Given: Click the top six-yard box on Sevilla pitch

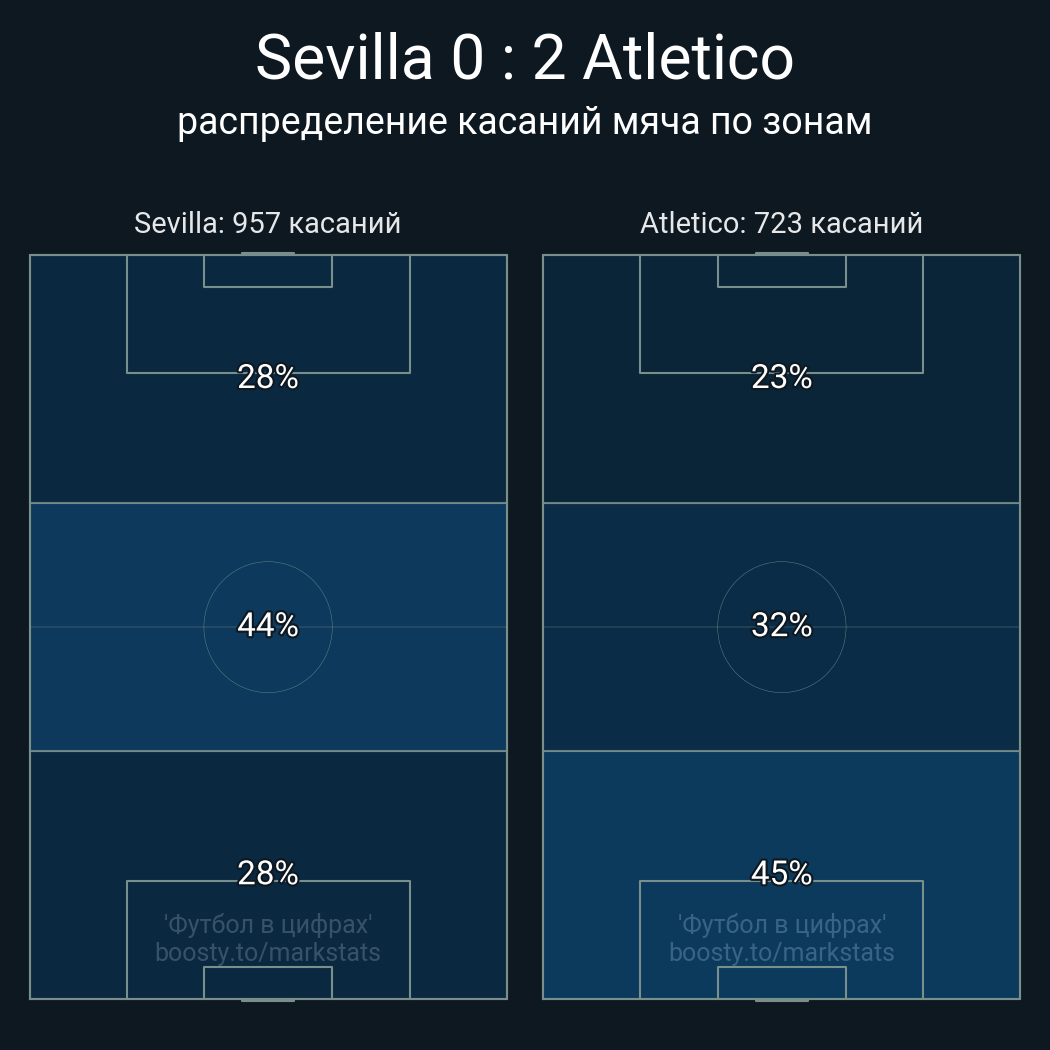Looking at the screenshot, I should (x=267, y=271).
